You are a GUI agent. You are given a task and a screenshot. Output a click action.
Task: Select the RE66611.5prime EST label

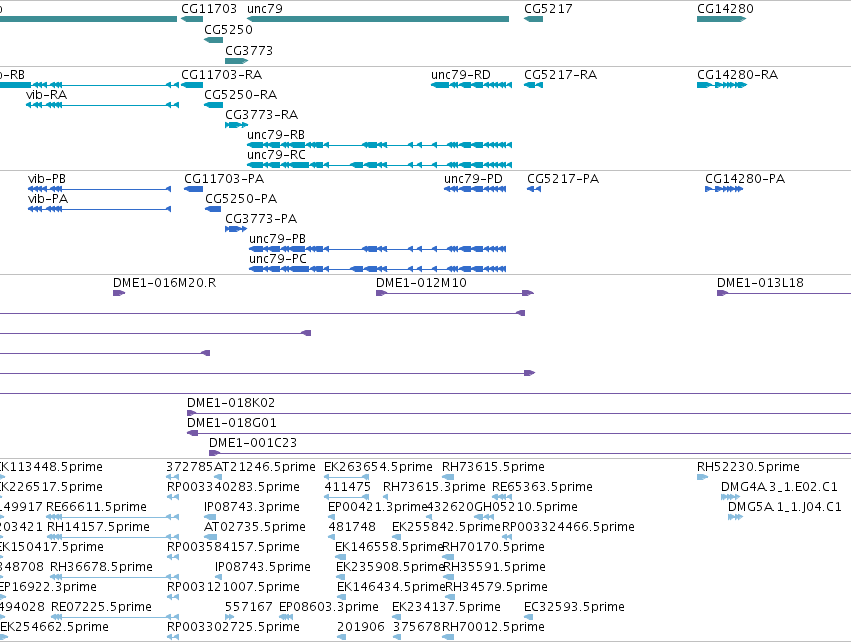(96, 507)
